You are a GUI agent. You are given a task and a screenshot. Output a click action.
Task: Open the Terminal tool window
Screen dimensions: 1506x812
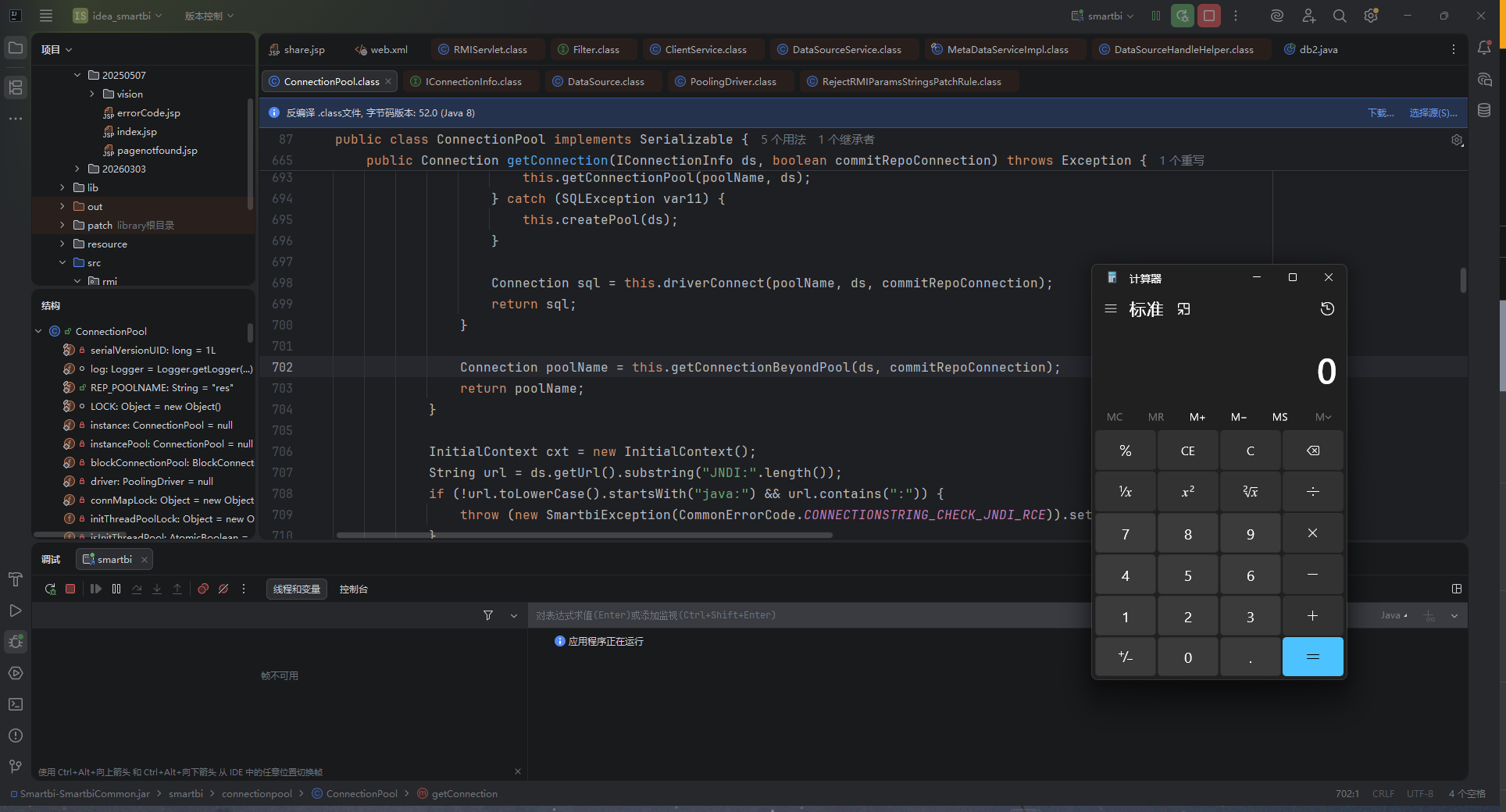16,704
